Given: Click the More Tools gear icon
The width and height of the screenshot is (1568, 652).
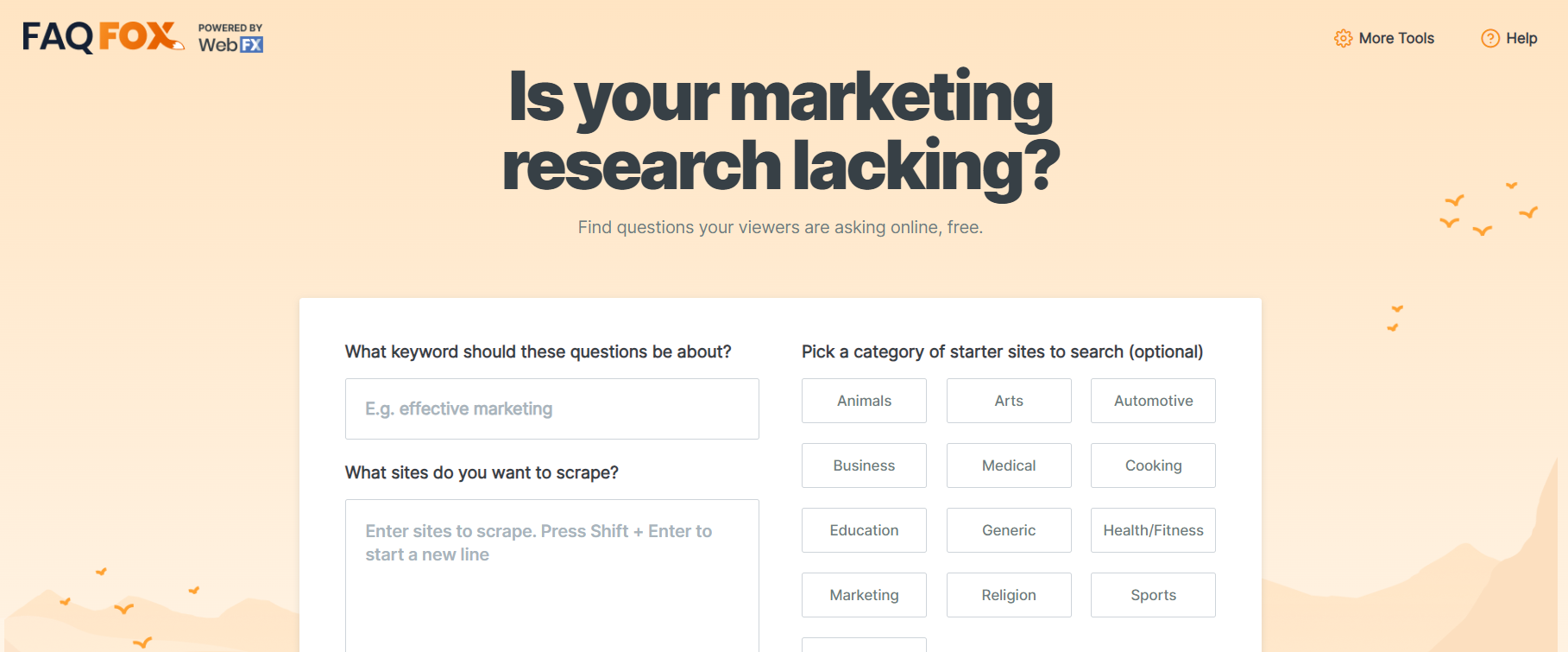Looking at the screenshot, I should [1343, 38].
